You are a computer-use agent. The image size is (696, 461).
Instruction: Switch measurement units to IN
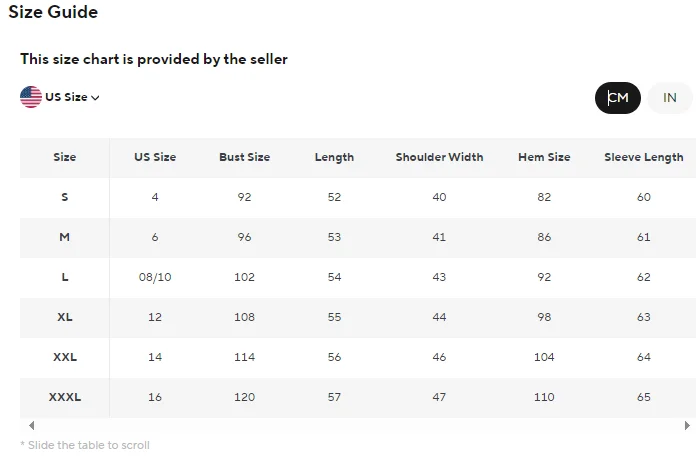pyautogui.click(x=670, y=98)
